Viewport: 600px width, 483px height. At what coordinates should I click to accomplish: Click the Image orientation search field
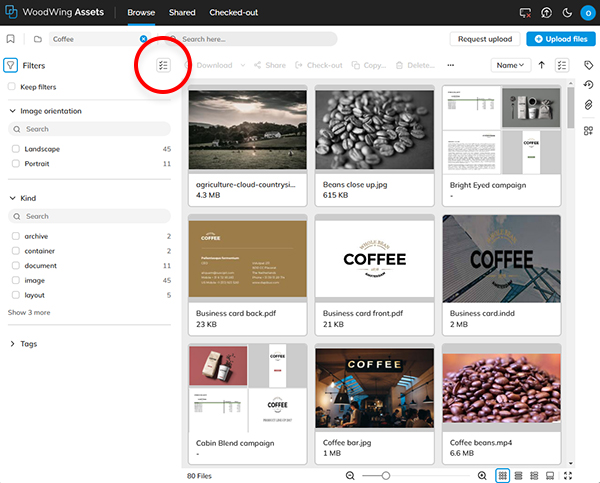[89, 129]
